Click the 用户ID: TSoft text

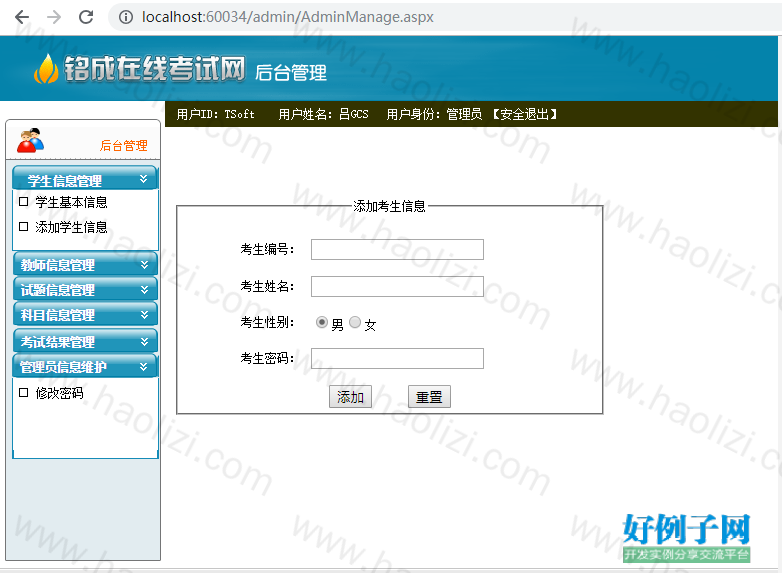tap(215, 114)
